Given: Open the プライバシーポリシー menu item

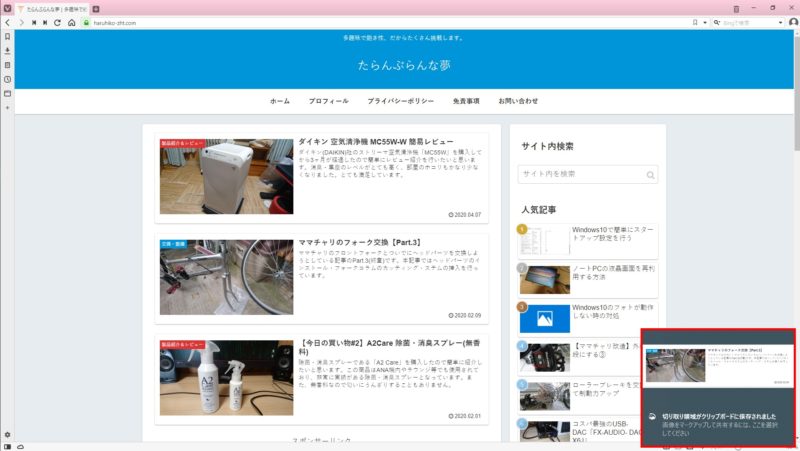Looking at the screenshot, I should coord(401,101).
